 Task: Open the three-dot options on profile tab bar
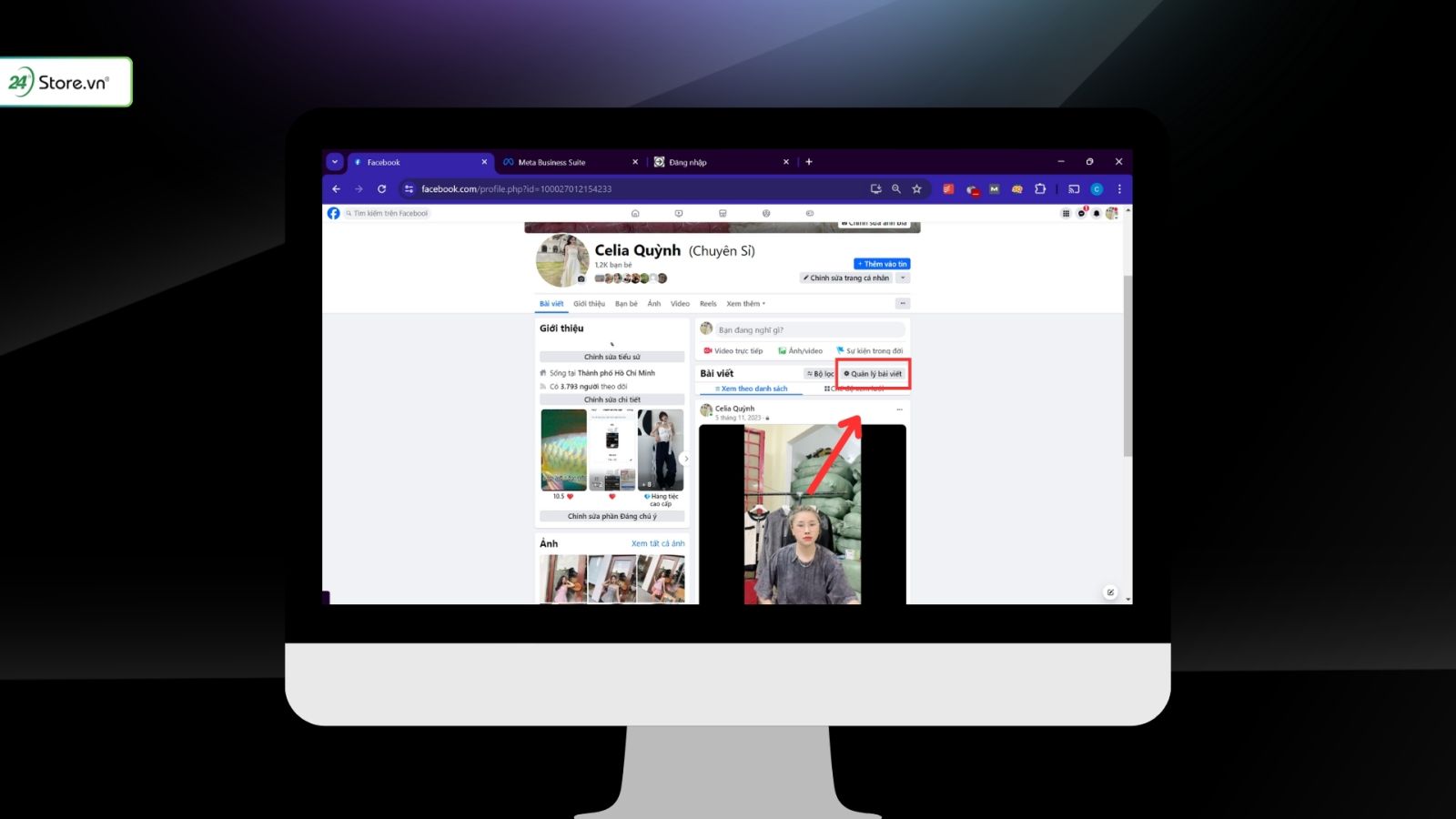[x=903, y=303]
